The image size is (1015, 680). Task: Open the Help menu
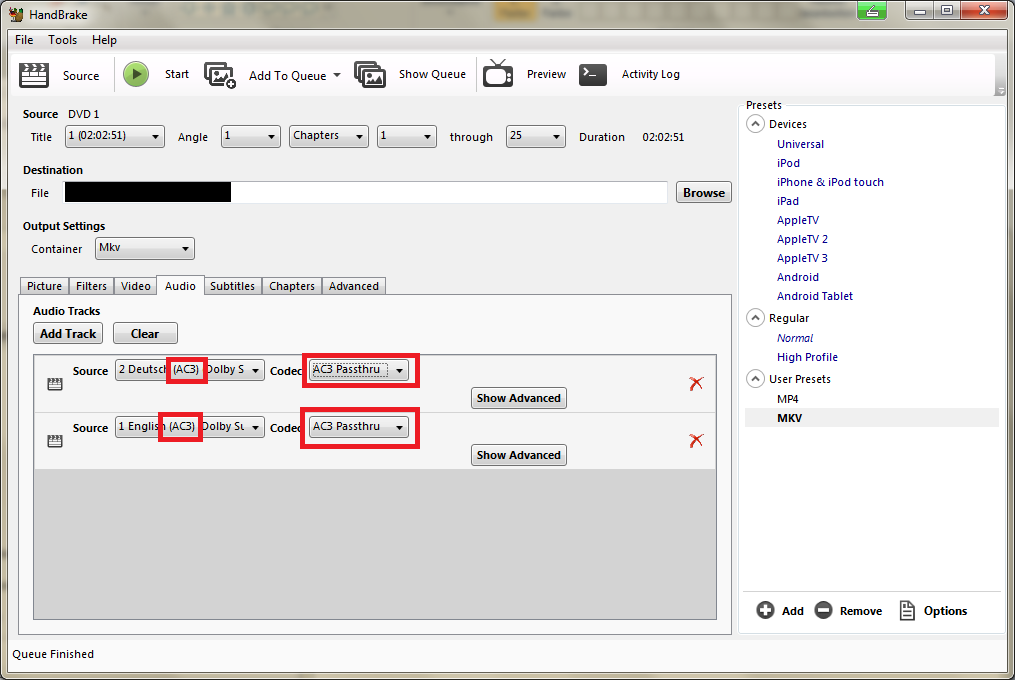coord(104,40)
